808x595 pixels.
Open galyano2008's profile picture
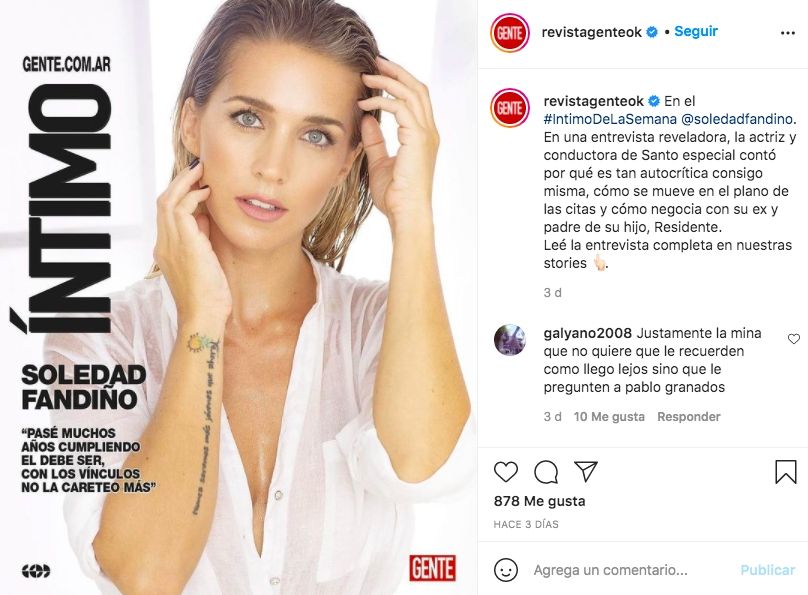[x=510, y=340]
